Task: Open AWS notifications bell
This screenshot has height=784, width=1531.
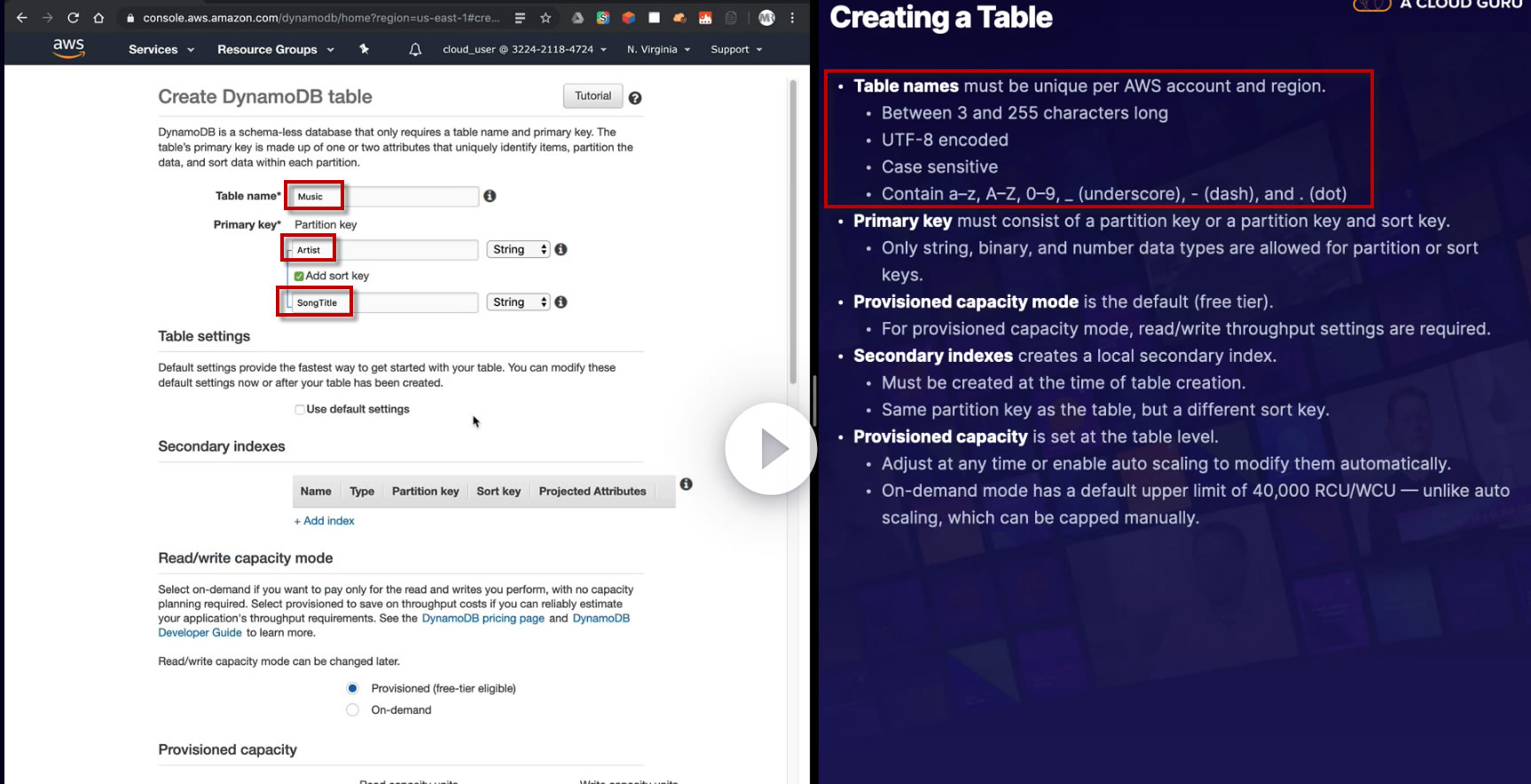Action: coord(415,50)
